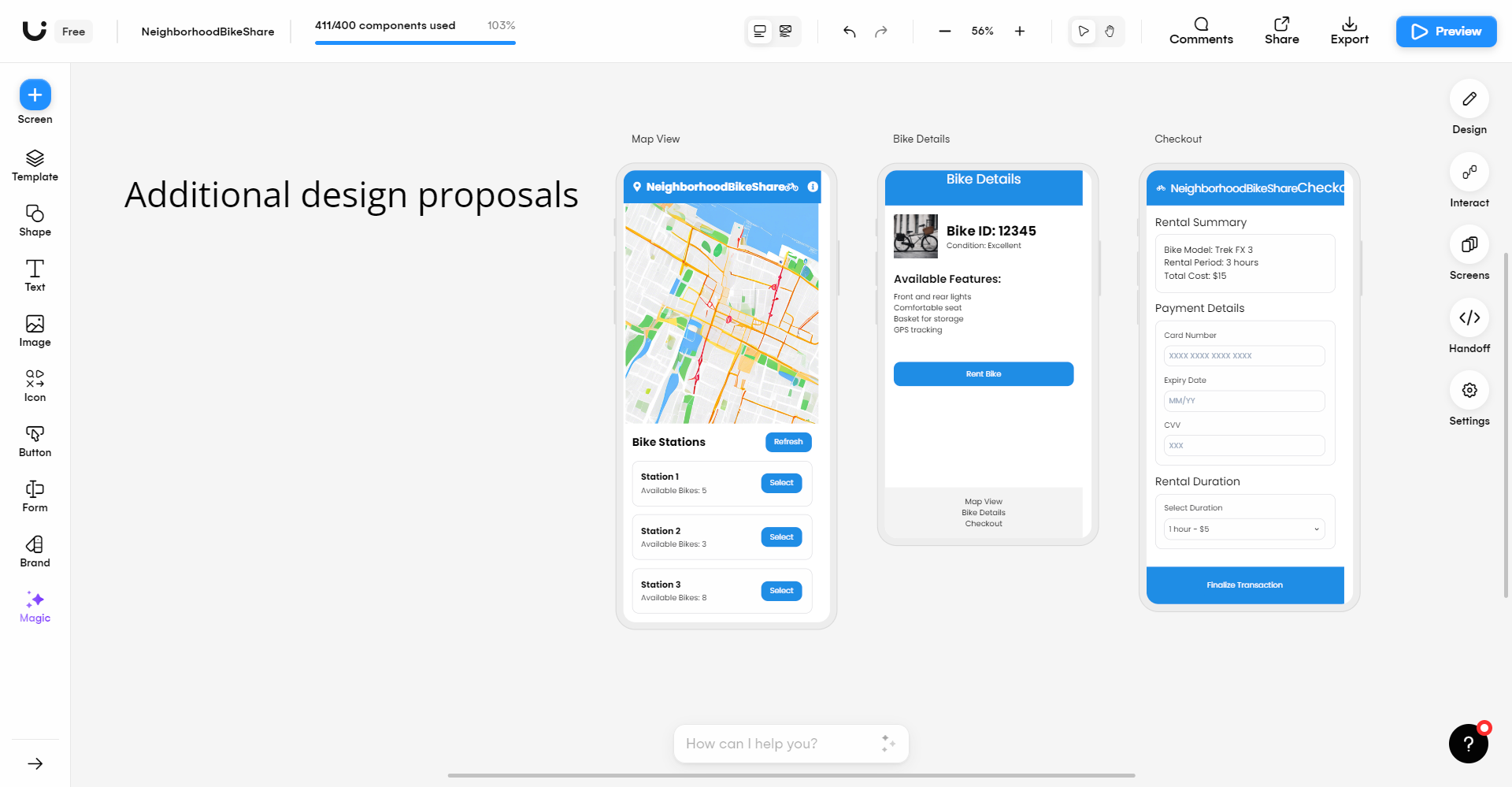
Task: Open the help menu via the question mark
Action: (x=1468, y=743)
